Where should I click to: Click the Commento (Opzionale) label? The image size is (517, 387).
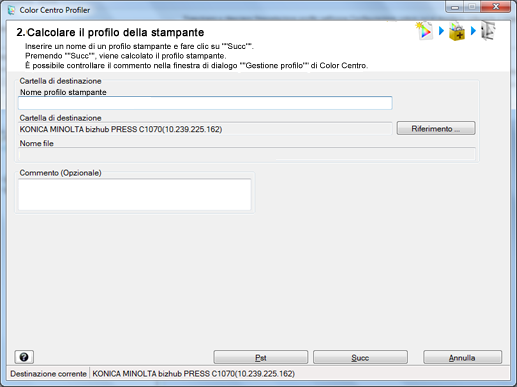(60, 173)
